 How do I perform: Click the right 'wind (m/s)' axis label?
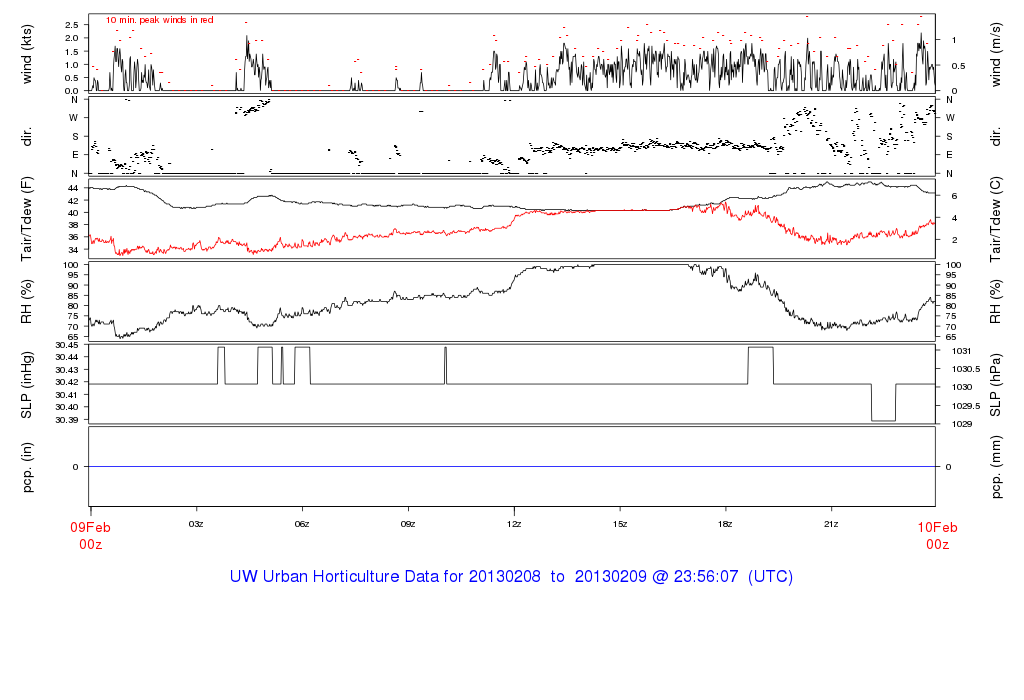tap(995, 54)
